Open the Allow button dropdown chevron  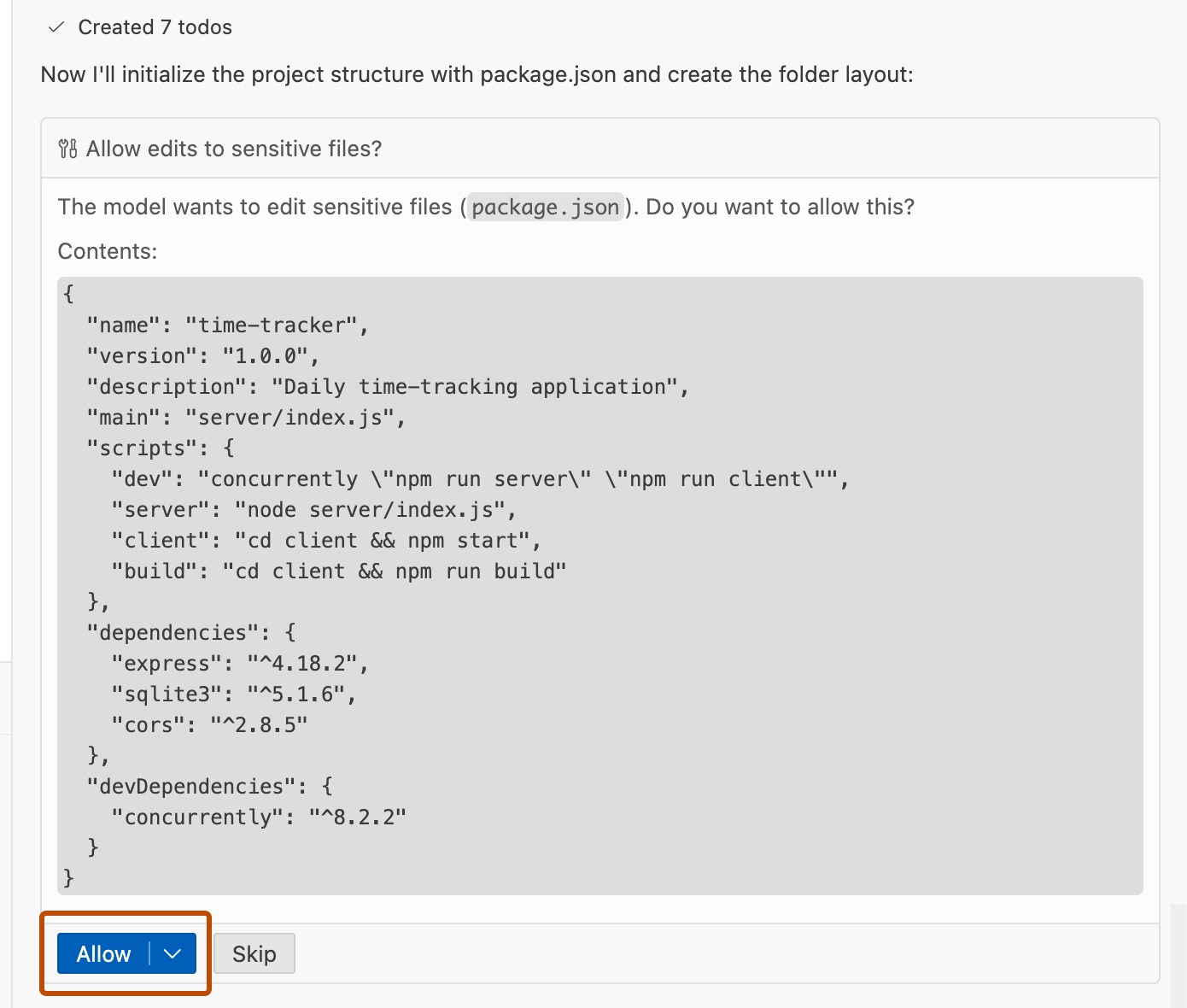point(170,953)
